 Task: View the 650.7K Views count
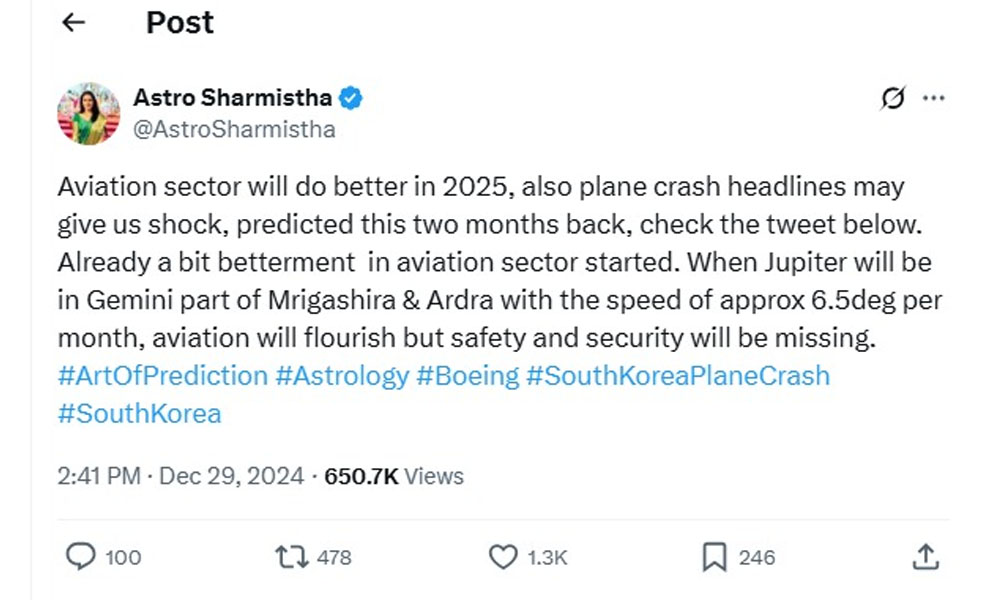point(394,476)
